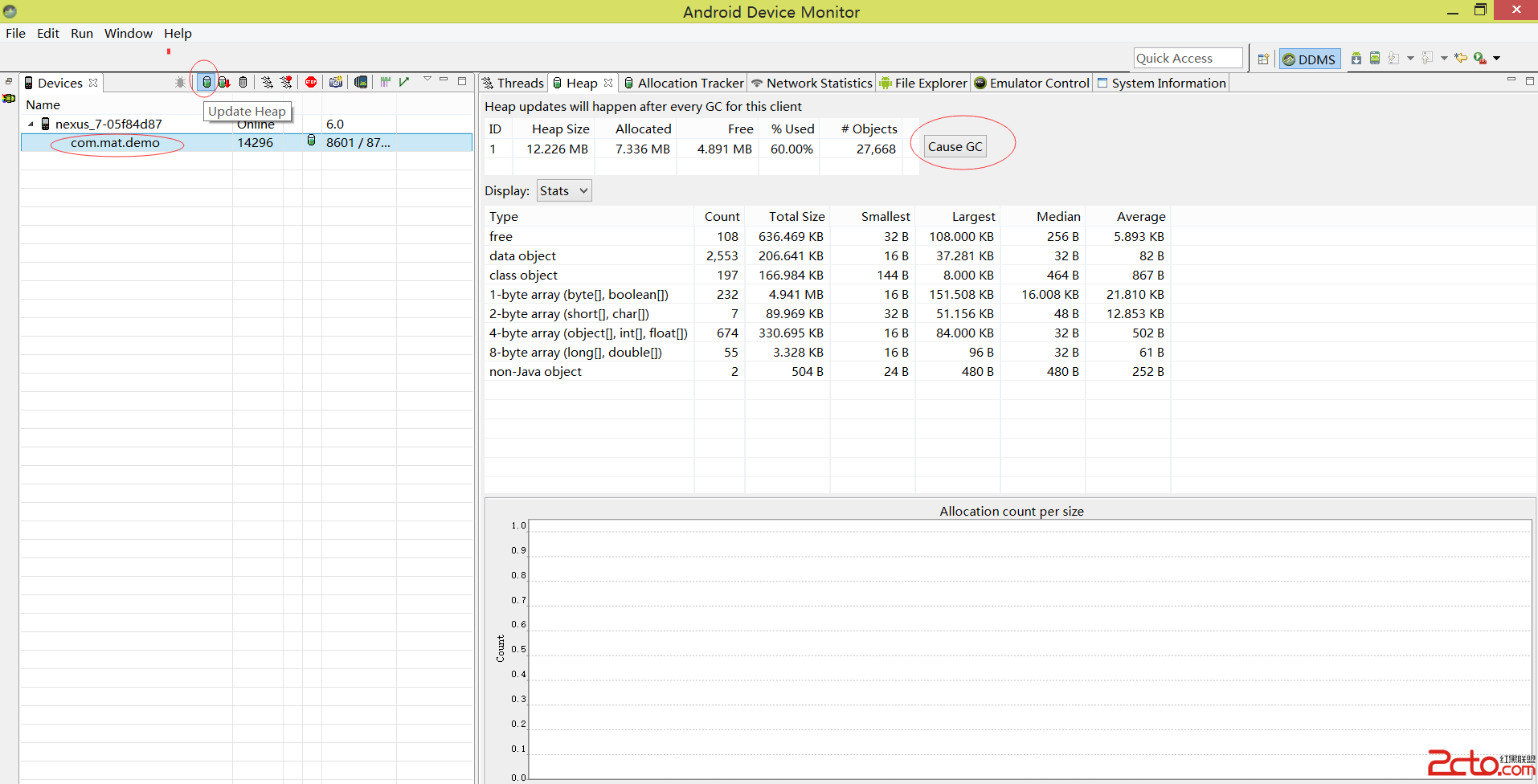Select the com.mat.demo process row
Image resolution: width=1538 pixels, height=784 pixels.
tap(115, 142)
